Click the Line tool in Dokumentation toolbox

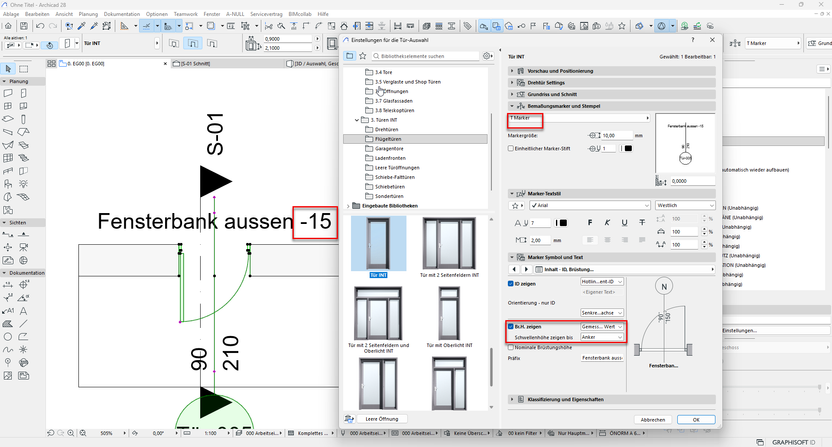tap(23, 324)
